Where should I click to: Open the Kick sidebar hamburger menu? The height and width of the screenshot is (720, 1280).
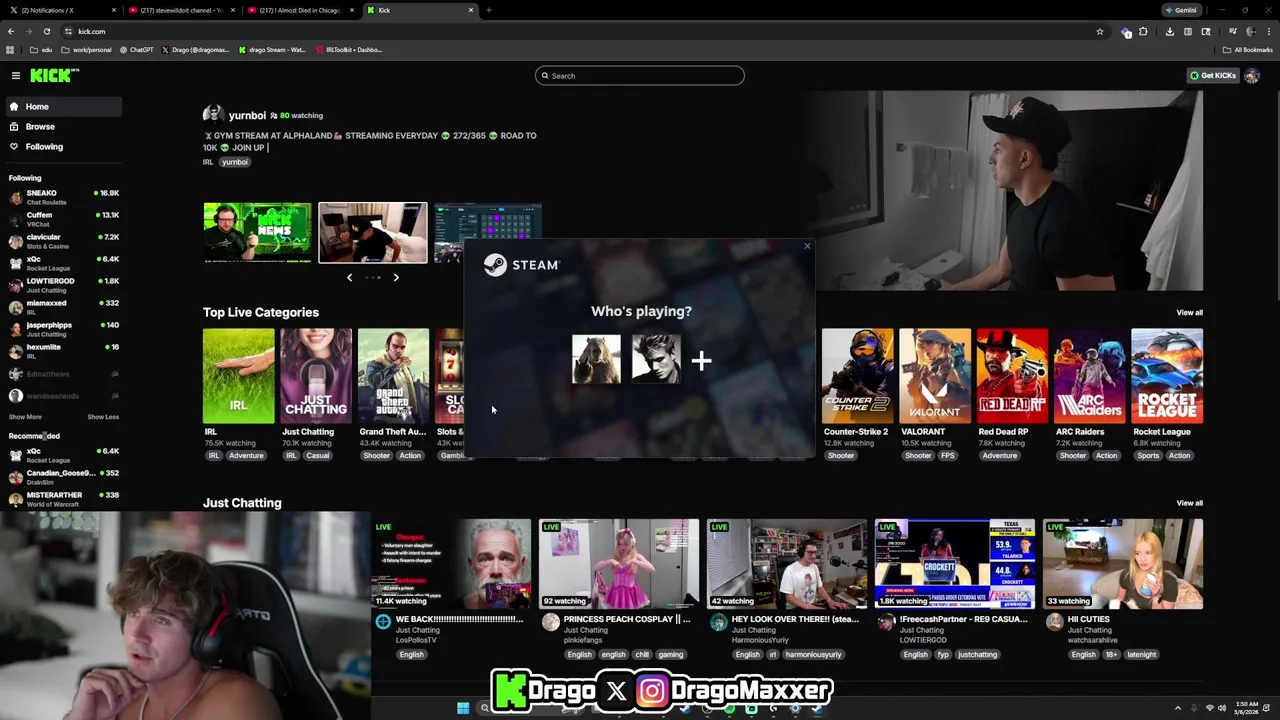(x=16, y=76)
